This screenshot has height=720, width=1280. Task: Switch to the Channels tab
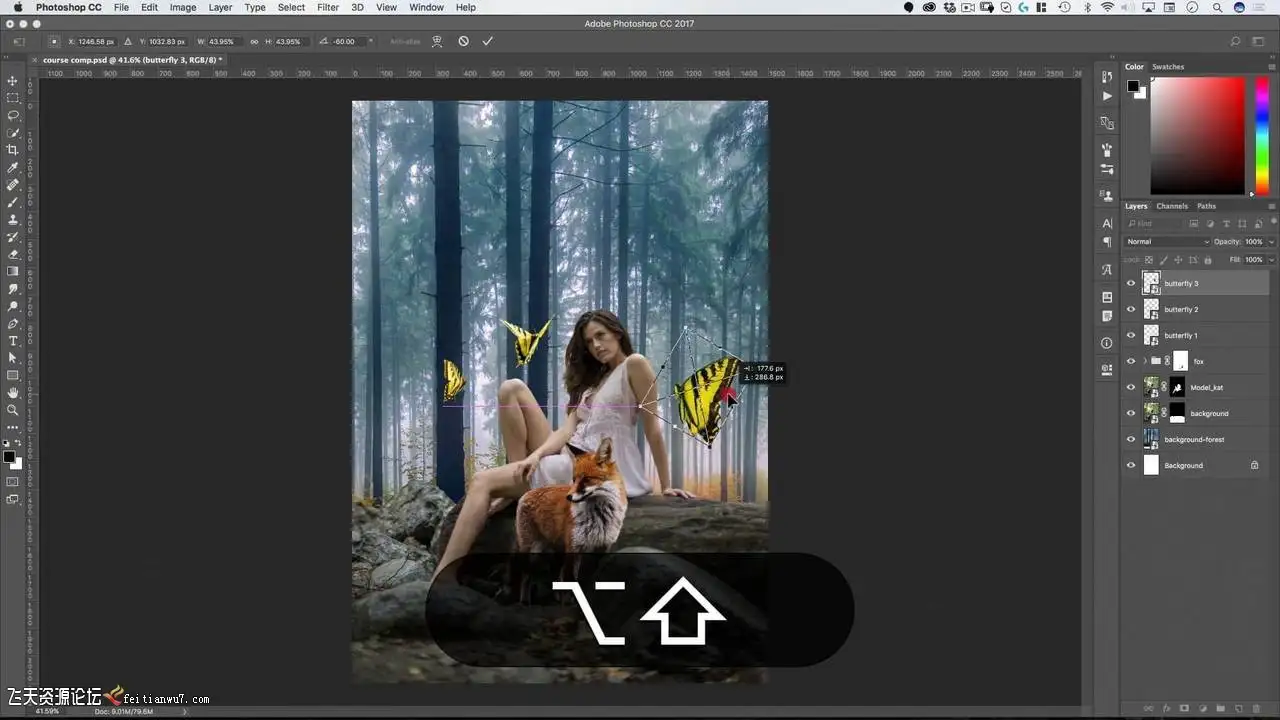click(1172, 206)
